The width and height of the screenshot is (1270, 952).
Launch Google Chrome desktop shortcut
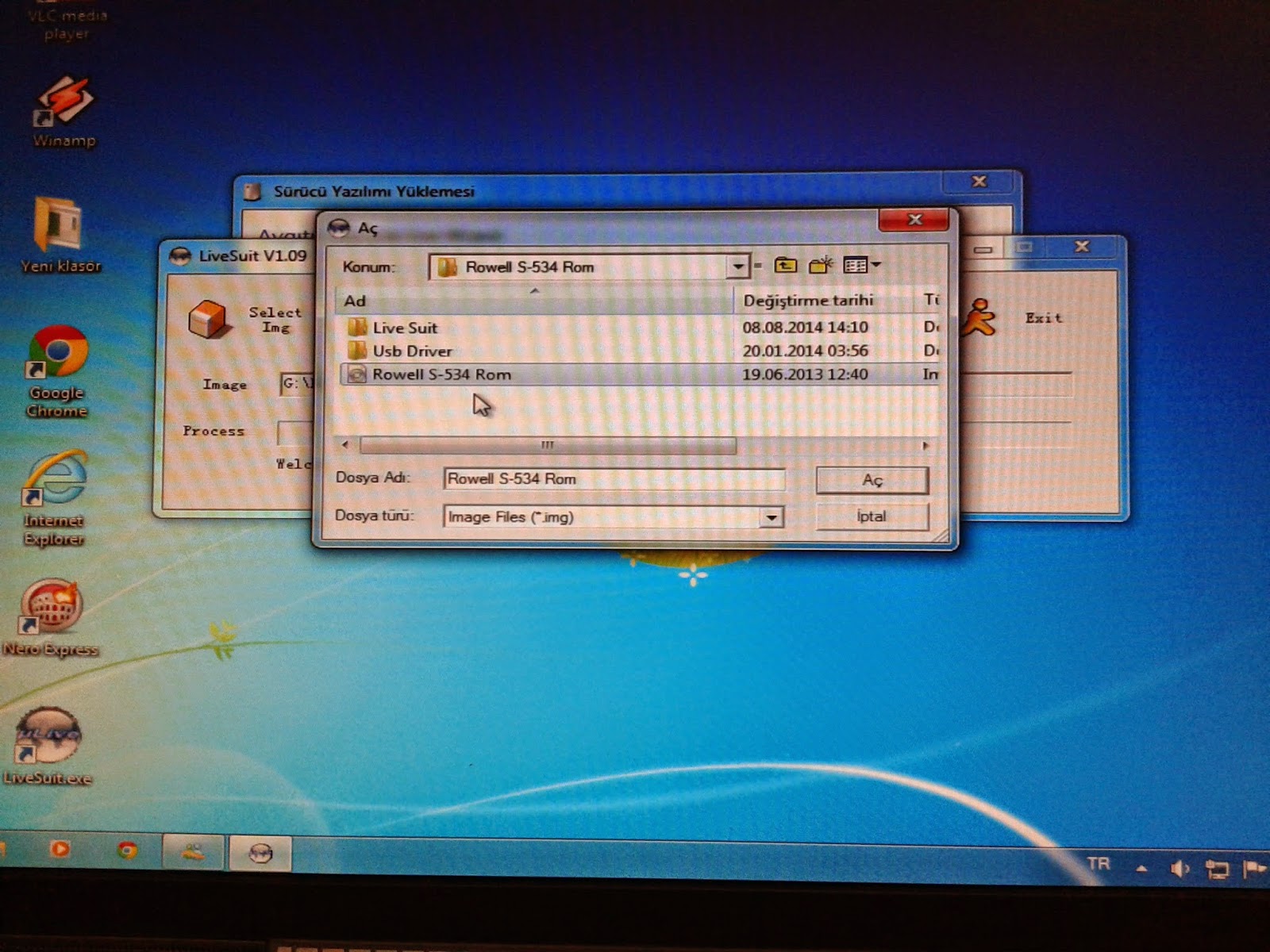[57, 371]
